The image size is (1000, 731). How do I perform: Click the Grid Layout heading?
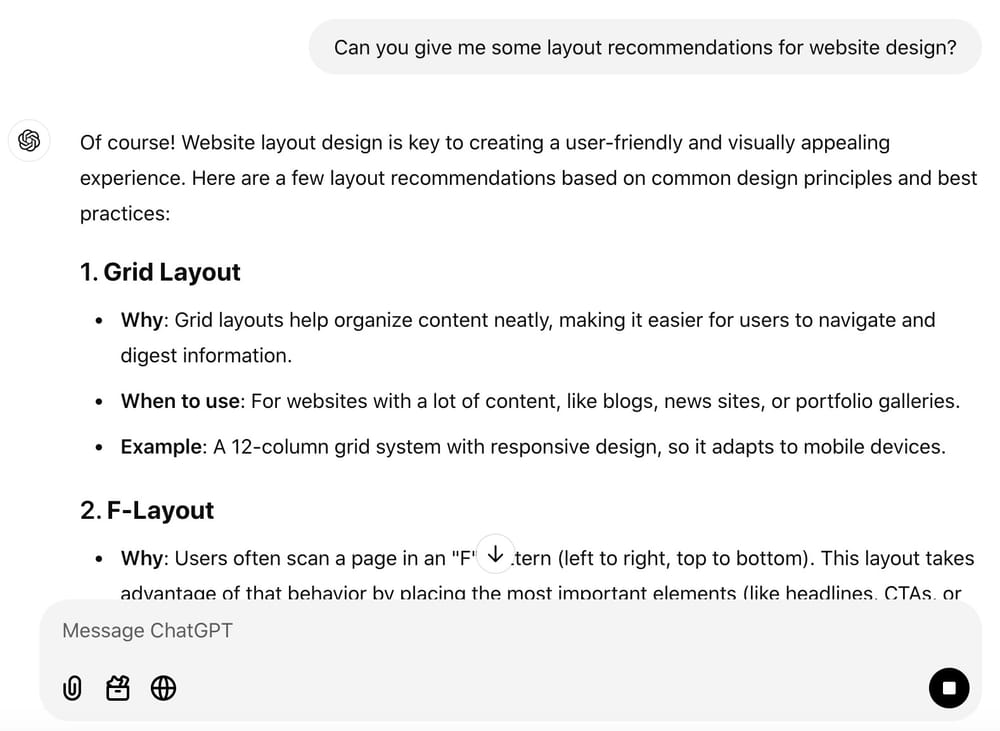(159, 272)
